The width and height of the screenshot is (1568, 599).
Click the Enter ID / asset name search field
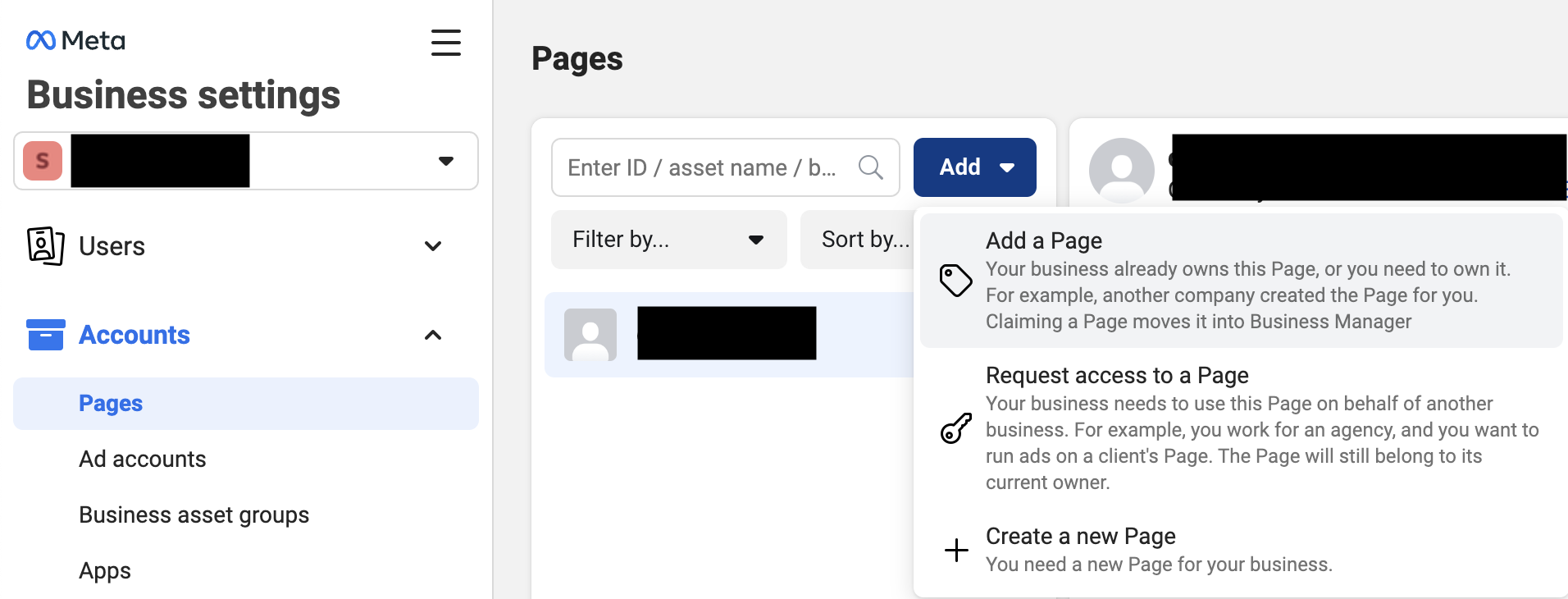point(701,167)
